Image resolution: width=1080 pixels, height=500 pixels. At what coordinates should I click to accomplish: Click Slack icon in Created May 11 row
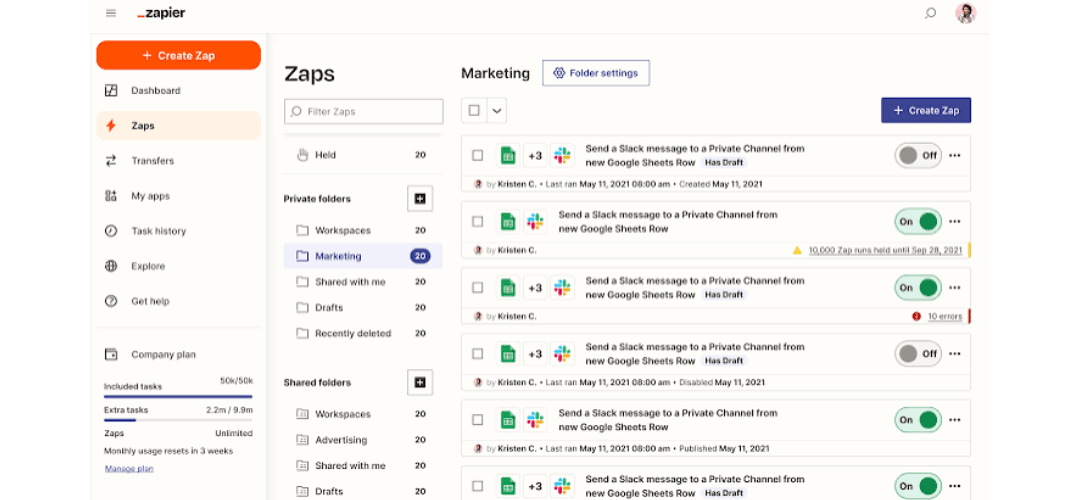(x=562, y=156)
